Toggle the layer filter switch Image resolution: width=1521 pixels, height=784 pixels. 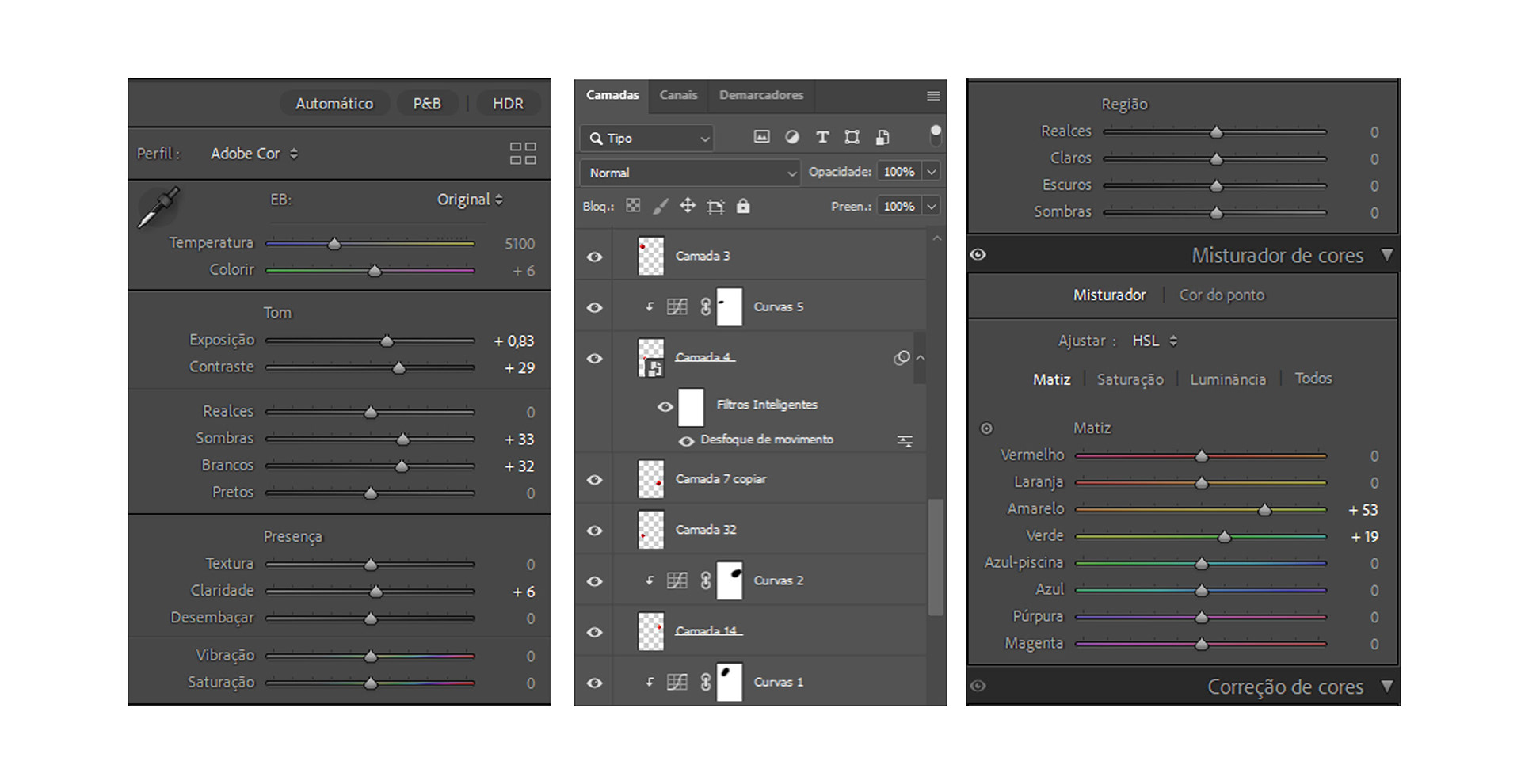point(936,135)
